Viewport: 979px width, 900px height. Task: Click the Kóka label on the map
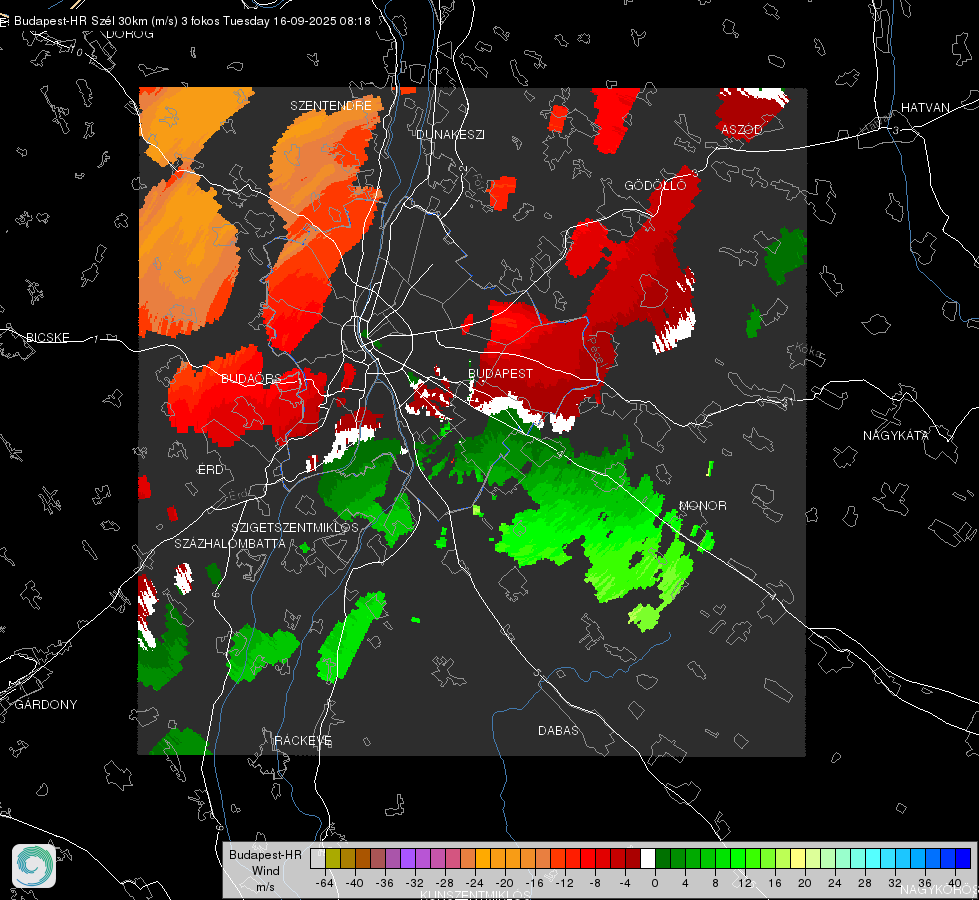[x=809, y=352]
